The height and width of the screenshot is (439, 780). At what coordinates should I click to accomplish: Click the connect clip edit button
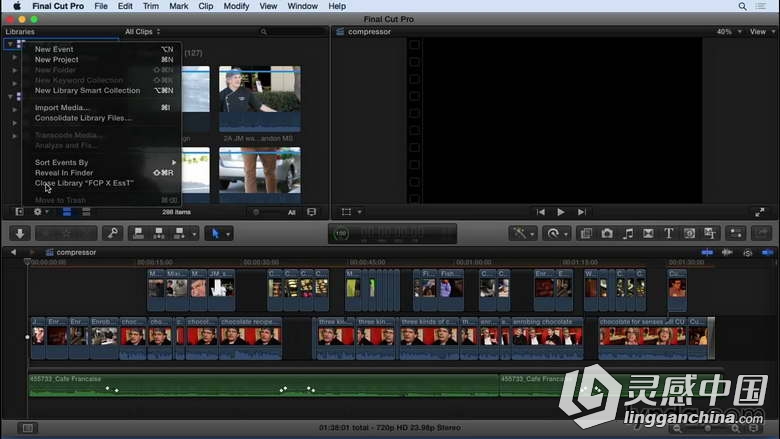[138, 233]
